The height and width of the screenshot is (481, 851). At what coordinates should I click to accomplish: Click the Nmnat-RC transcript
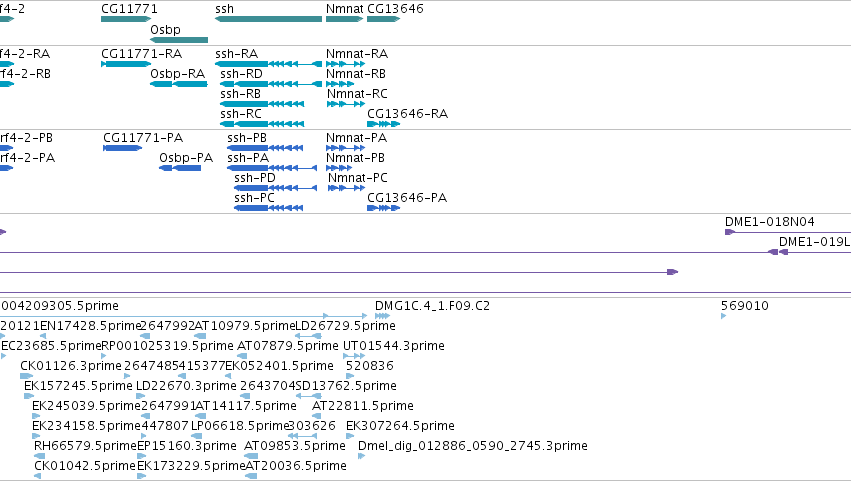click(346, 104)
